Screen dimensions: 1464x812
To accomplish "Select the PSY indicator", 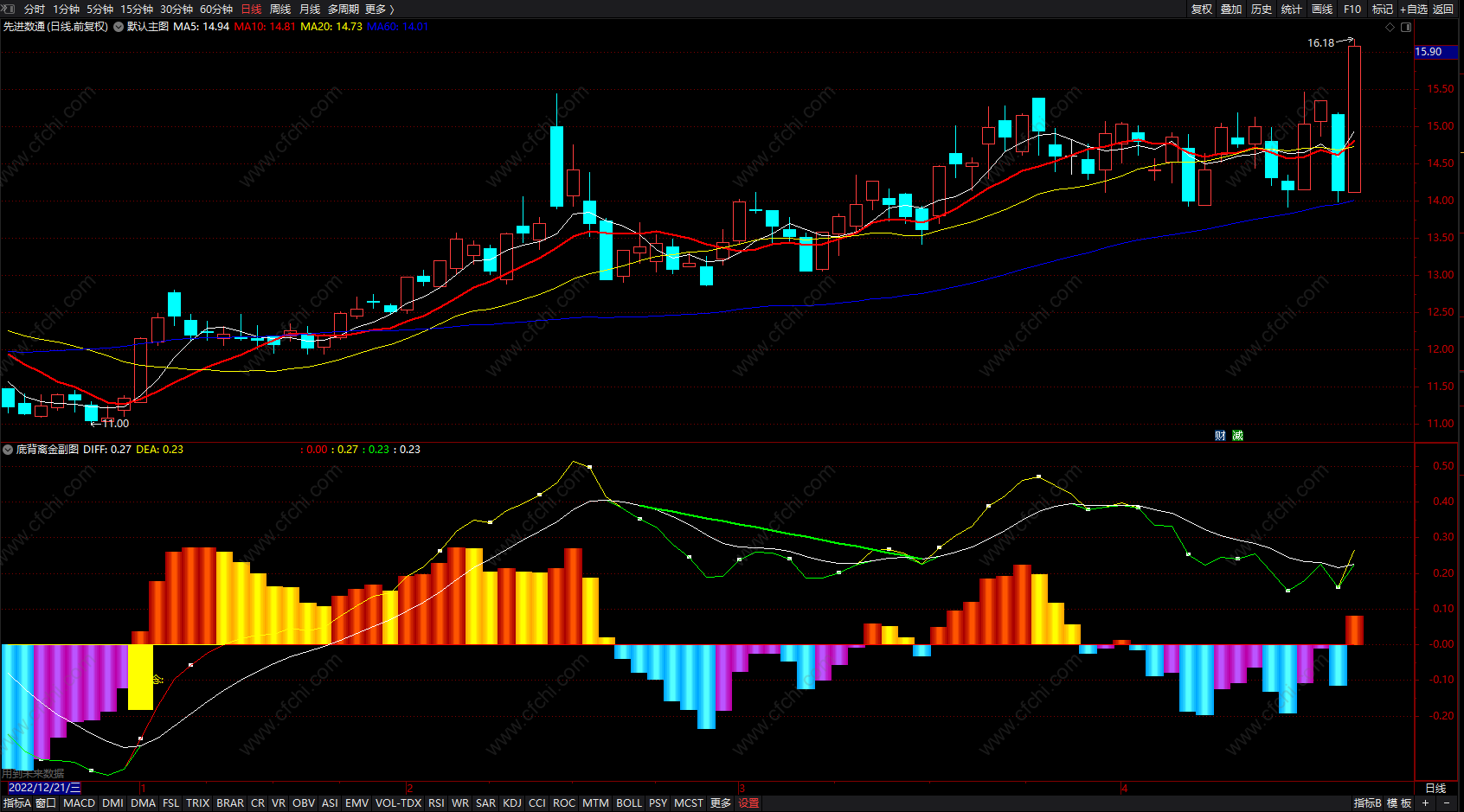I will [658, 803].
